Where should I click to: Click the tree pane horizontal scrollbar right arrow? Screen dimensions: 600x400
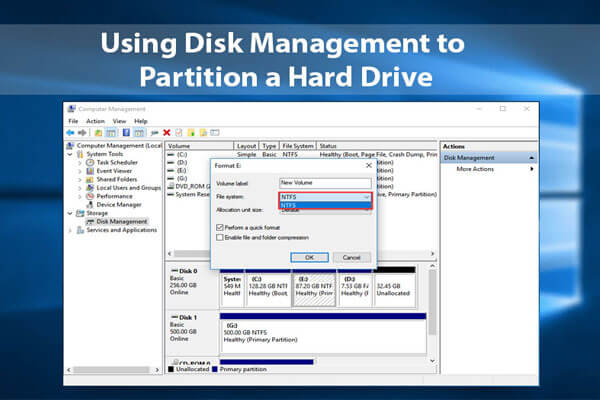(157, 370)
